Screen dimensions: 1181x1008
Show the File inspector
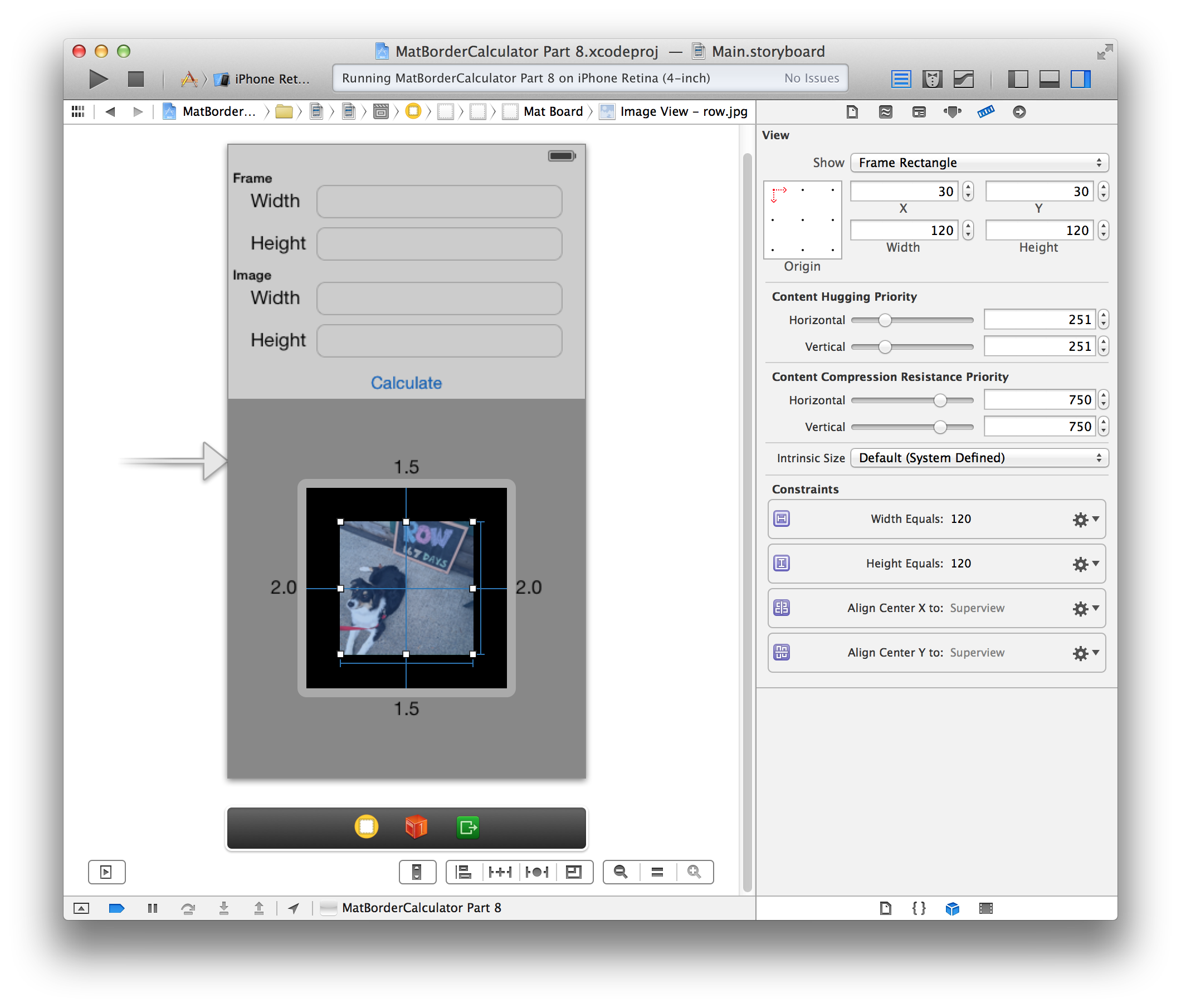[x=852, y=112]
